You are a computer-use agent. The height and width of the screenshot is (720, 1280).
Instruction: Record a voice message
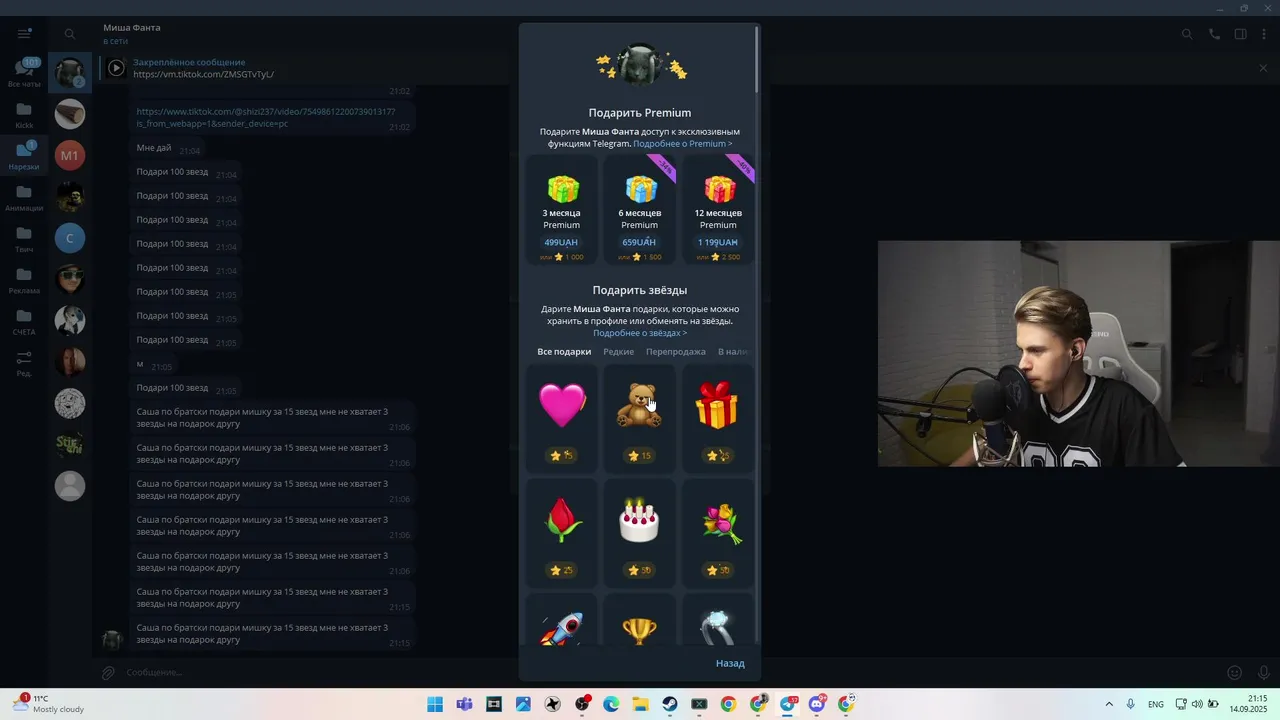pos(1263,673)
